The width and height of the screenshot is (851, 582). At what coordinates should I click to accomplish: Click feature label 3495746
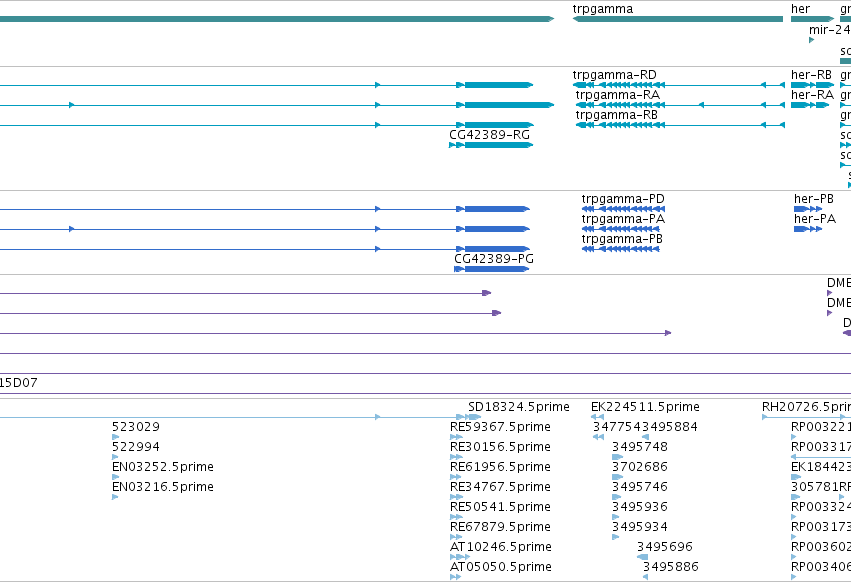point(639,486)
